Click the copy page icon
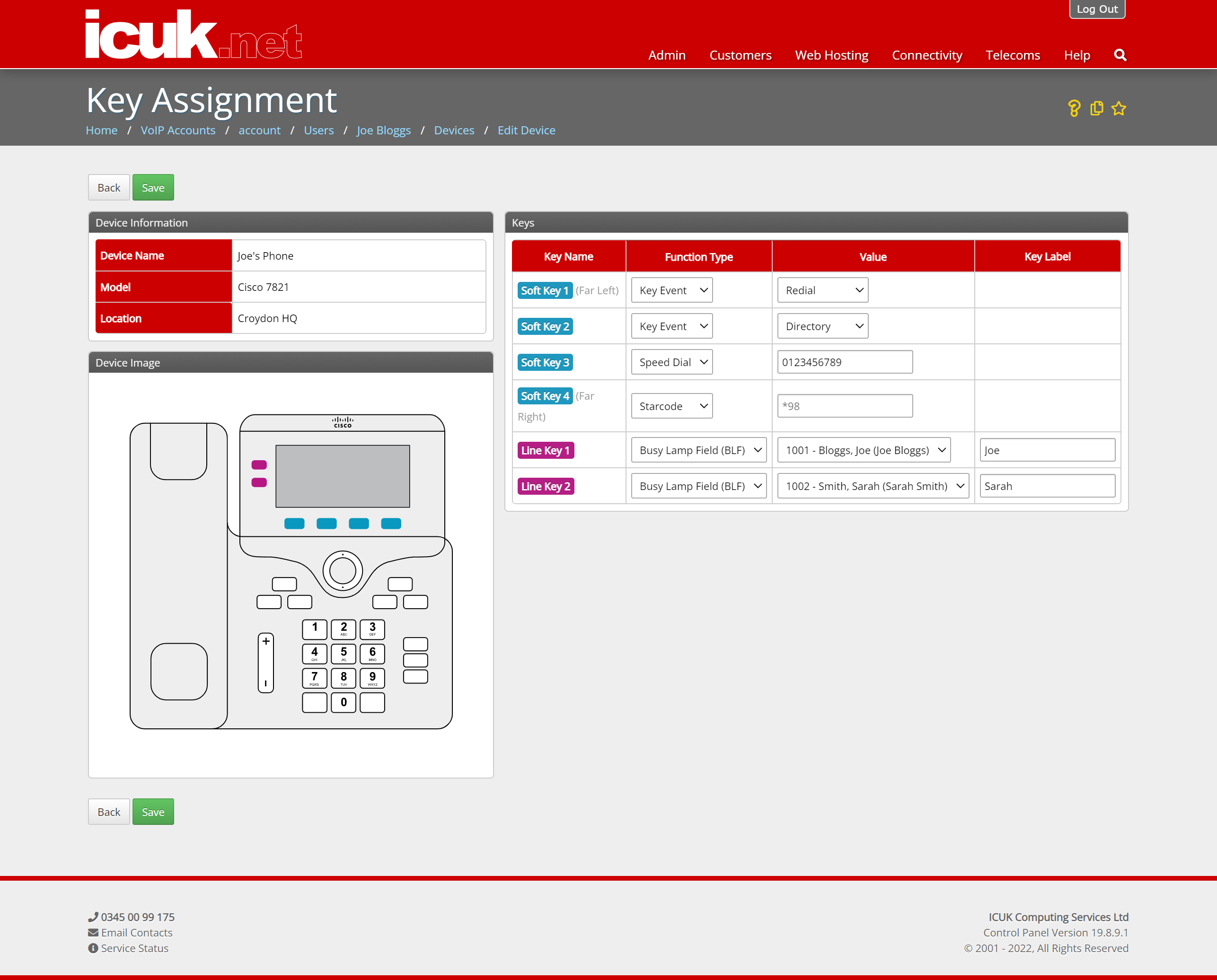 coord(1096,108)
